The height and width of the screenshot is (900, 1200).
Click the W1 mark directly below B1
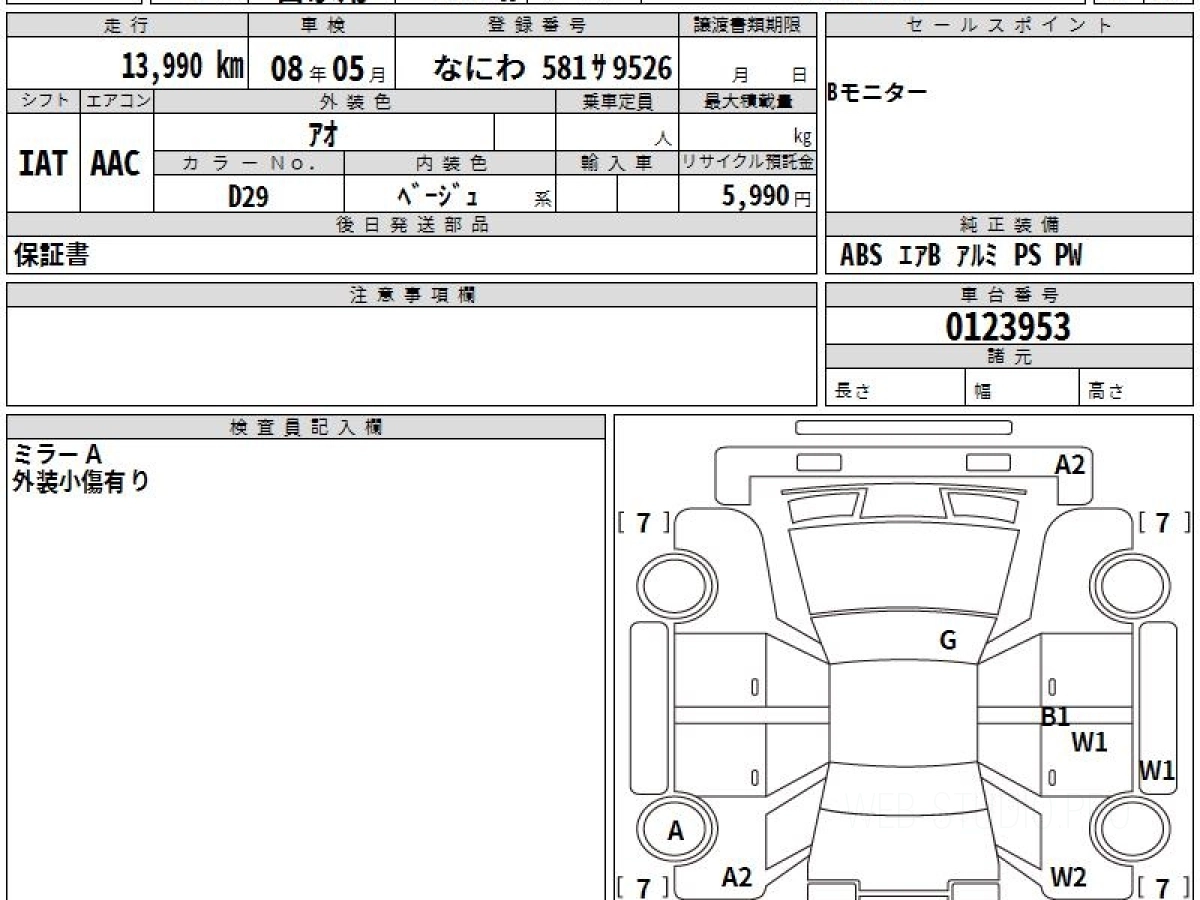pos(1090,742)
